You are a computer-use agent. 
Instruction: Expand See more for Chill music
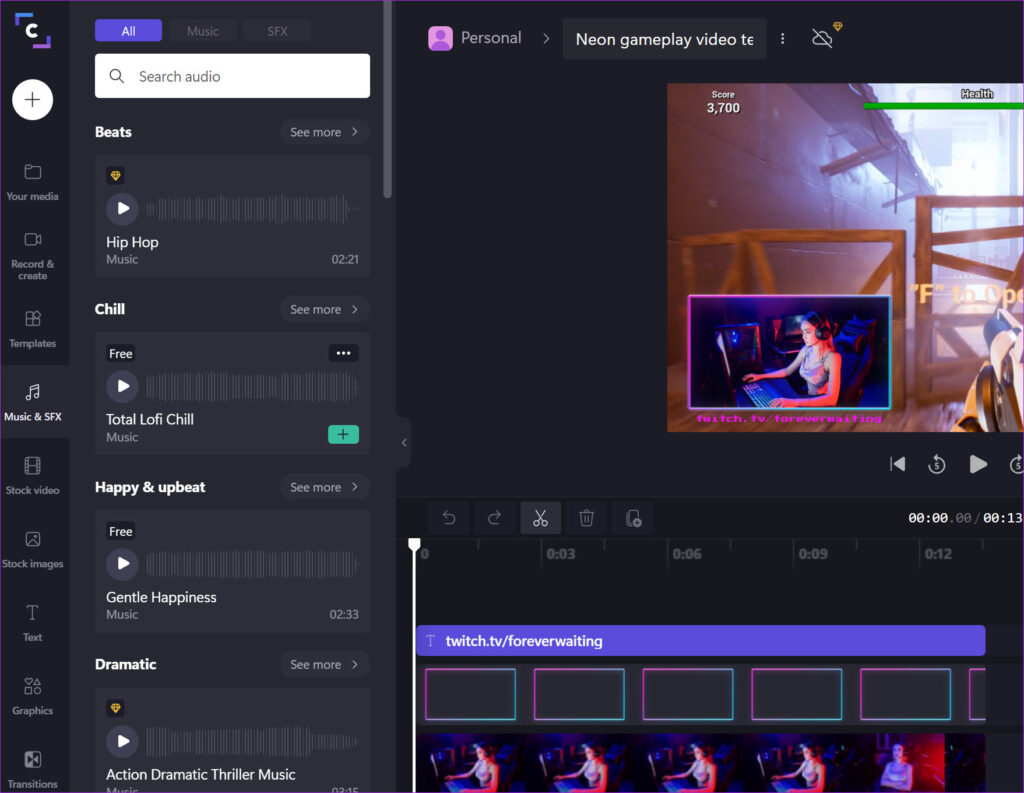324,309
